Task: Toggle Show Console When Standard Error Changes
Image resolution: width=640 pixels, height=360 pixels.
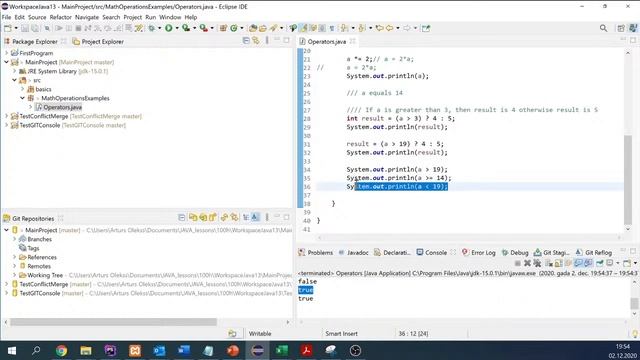Action: point(588,263)
